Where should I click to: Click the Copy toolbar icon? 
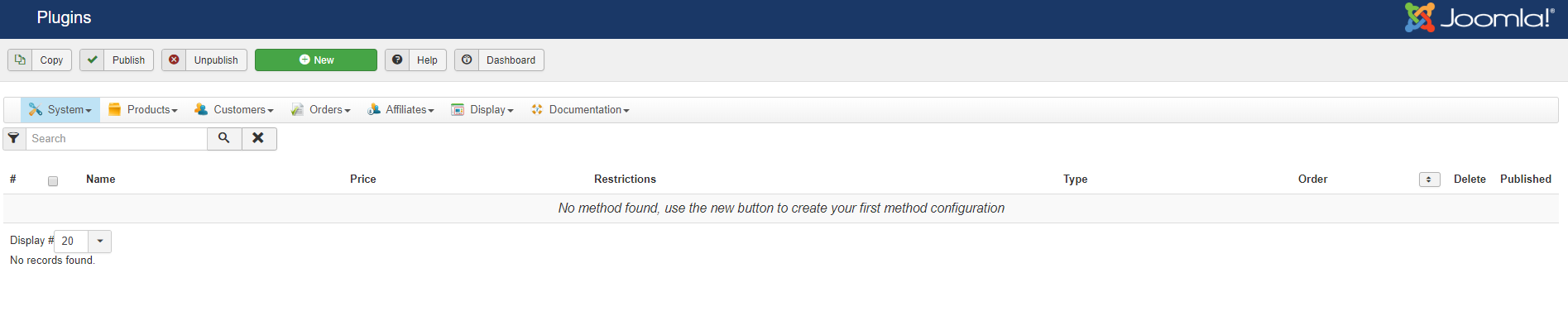20,60
